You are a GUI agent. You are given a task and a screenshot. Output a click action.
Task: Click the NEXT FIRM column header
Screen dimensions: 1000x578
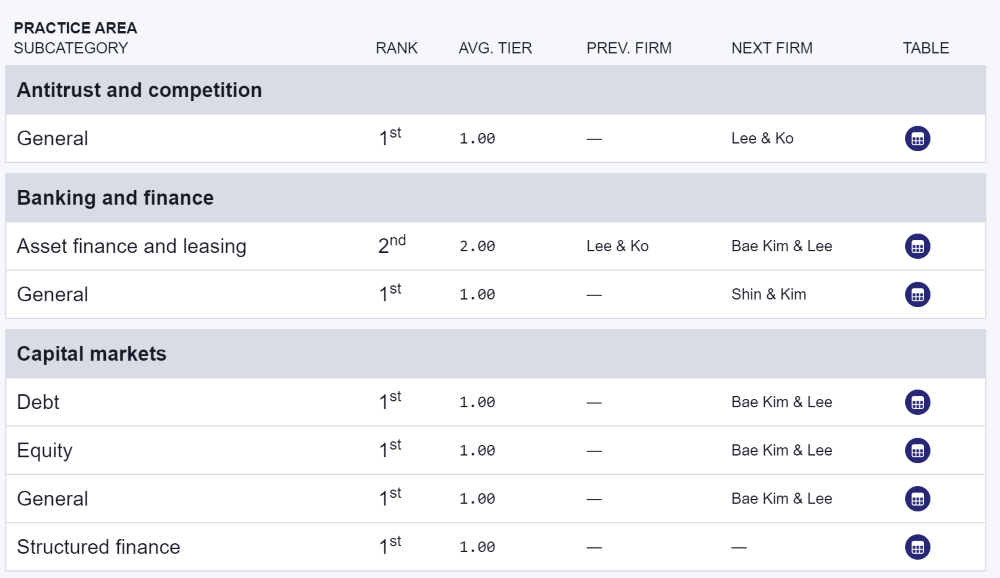click(772, 48)
